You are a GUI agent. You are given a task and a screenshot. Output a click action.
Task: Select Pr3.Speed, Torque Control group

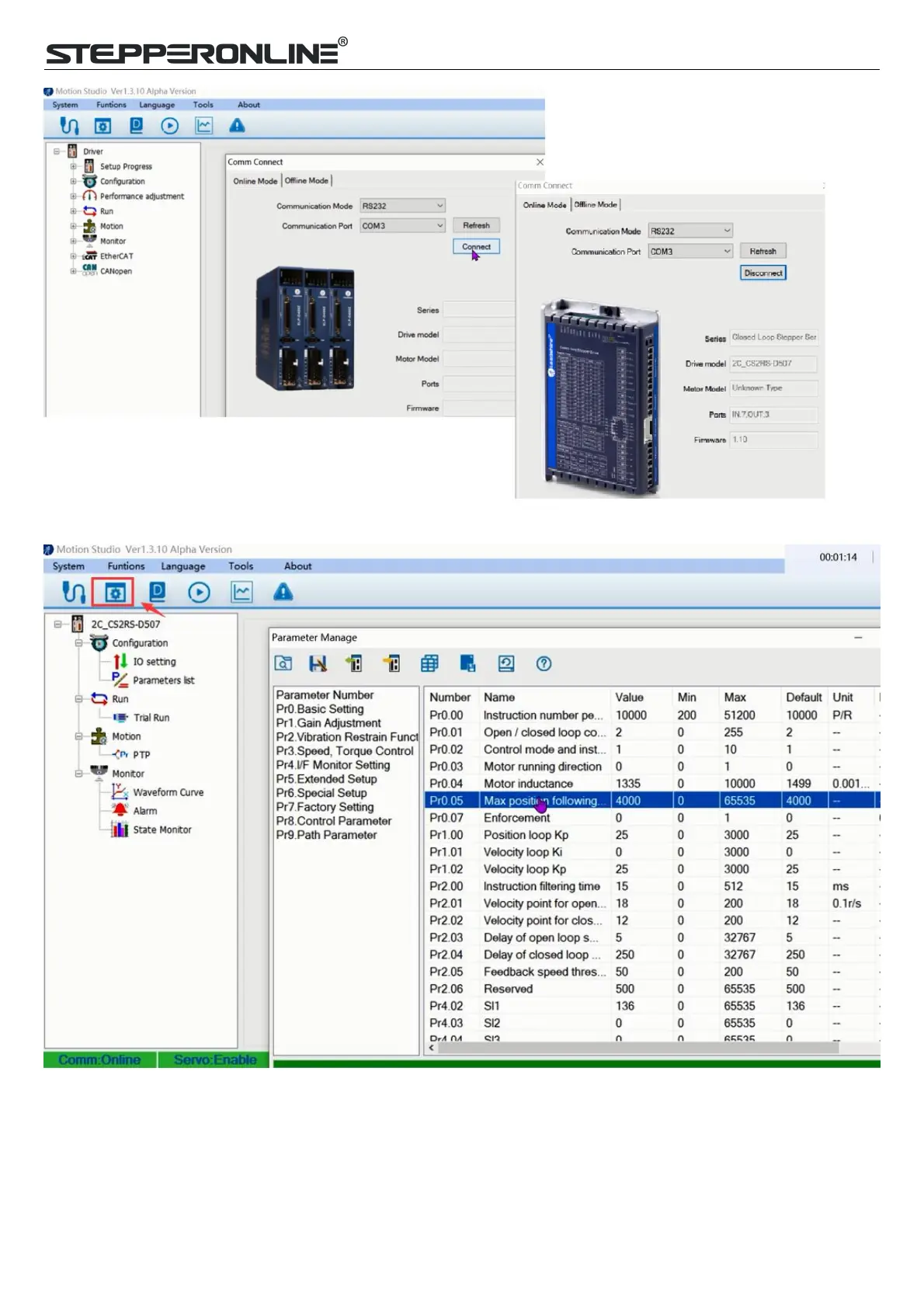(x=345, y=751)
